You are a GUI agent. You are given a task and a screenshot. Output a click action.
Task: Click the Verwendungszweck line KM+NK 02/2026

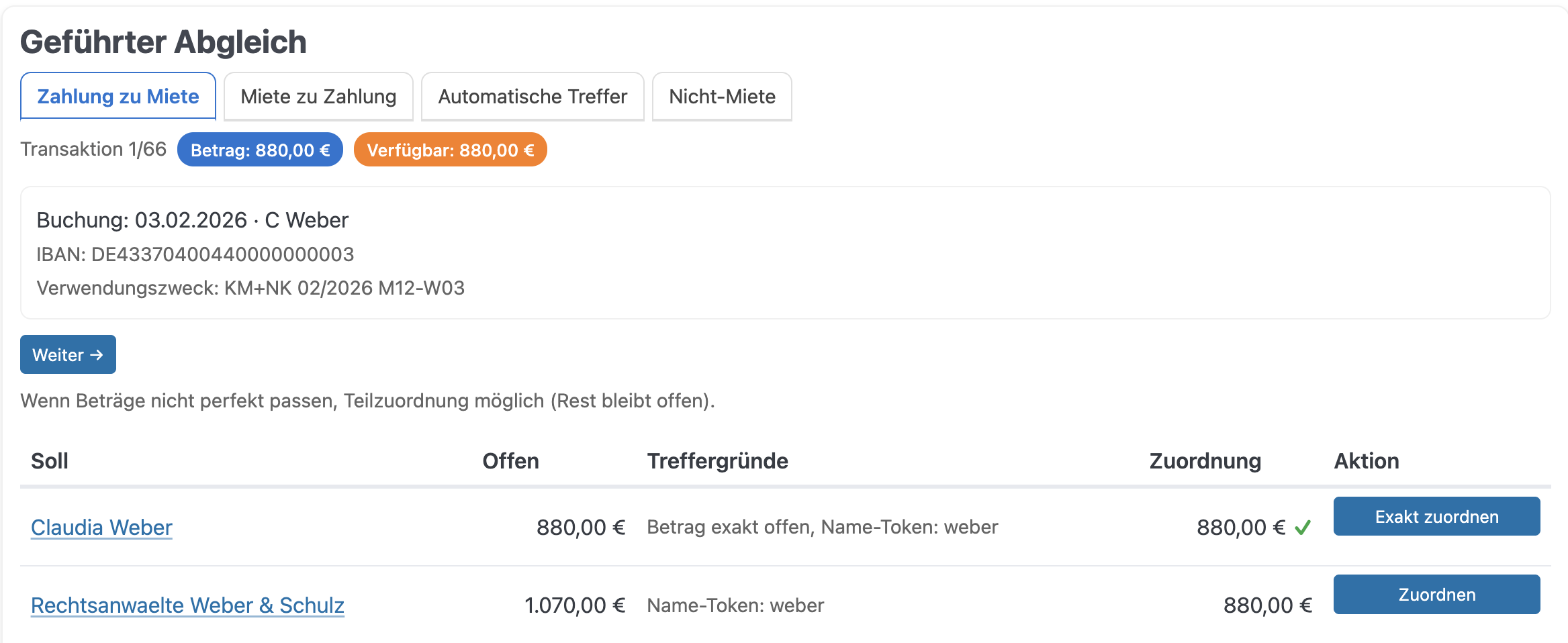(x=250, y=288)
